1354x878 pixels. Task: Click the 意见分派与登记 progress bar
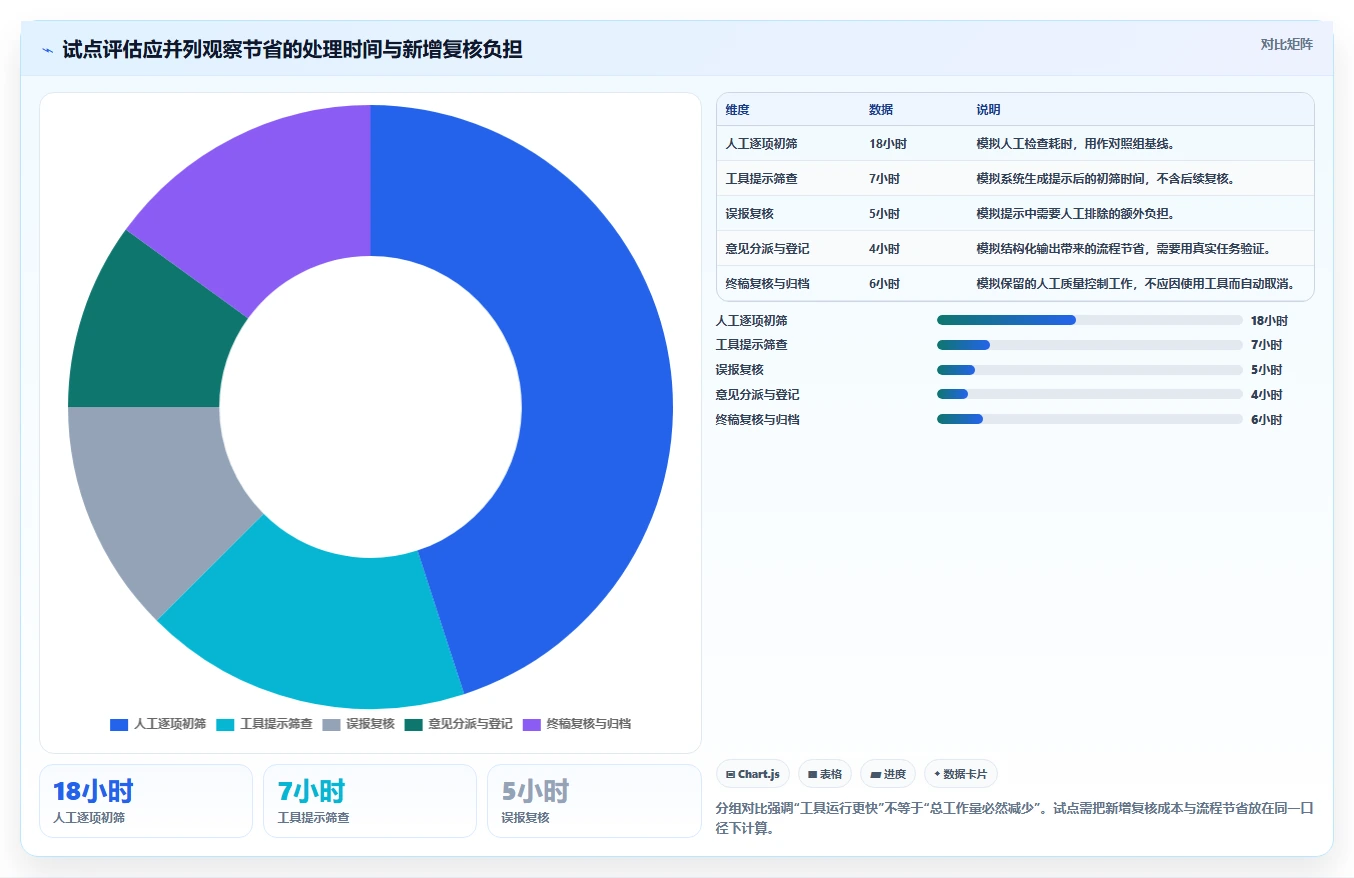click(1090, 395)
